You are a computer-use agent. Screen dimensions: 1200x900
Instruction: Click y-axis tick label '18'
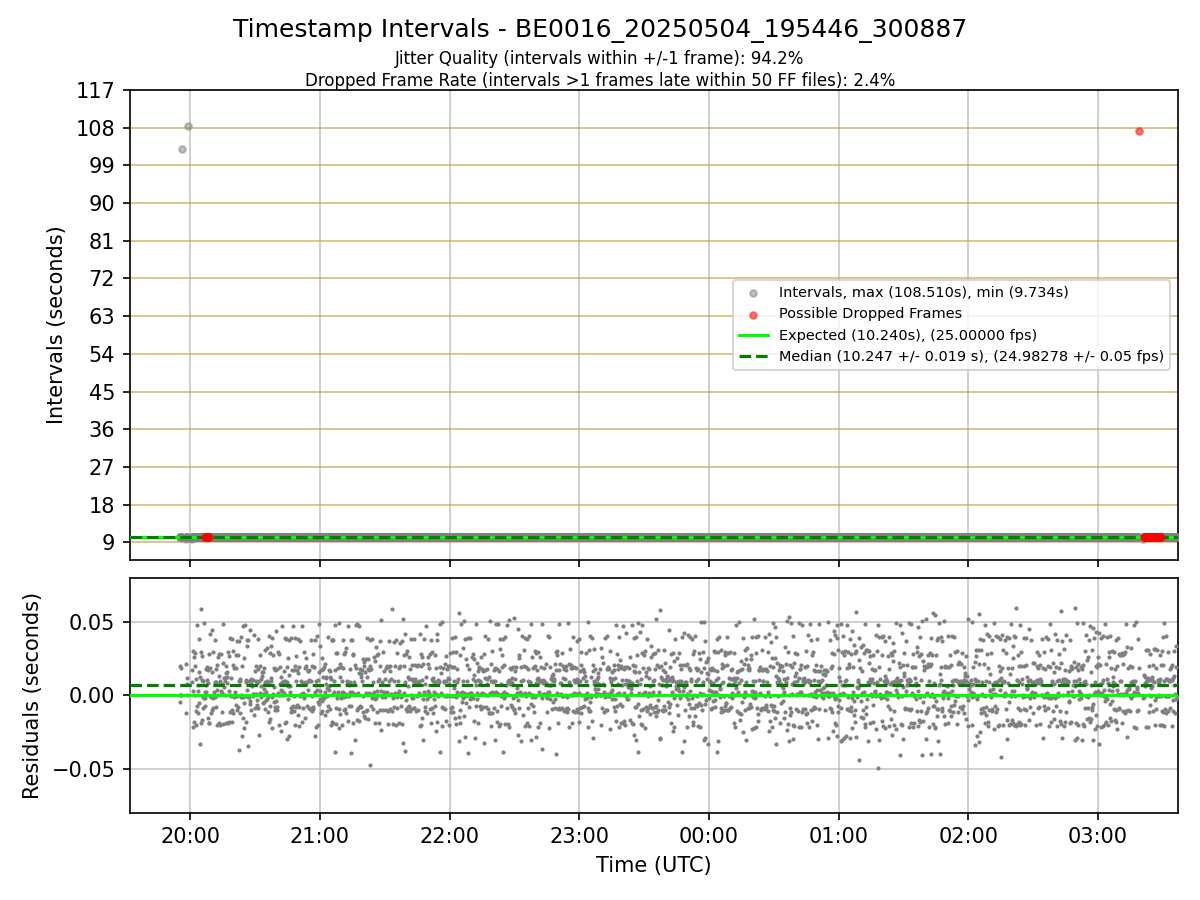[x=105, y=505]
